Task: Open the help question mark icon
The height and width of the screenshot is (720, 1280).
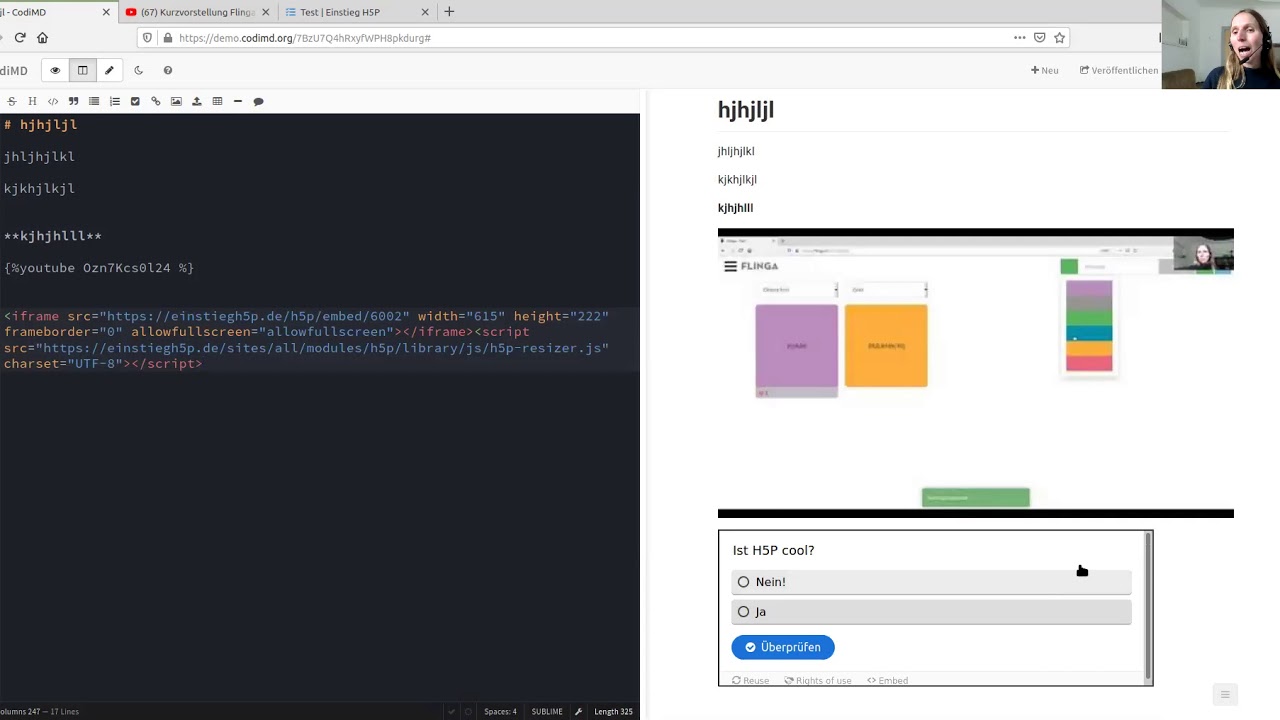Action: (x=168, y=71)
